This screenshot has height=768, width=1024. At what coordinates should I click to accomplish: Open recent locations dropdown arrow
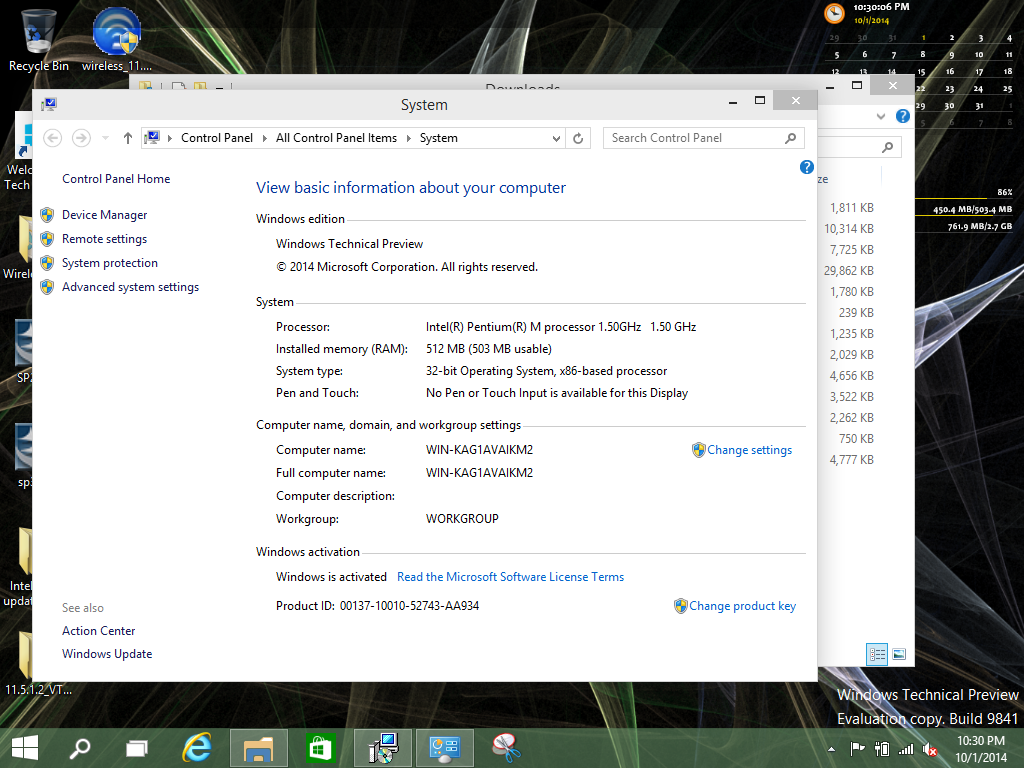(x=105, y=138)
